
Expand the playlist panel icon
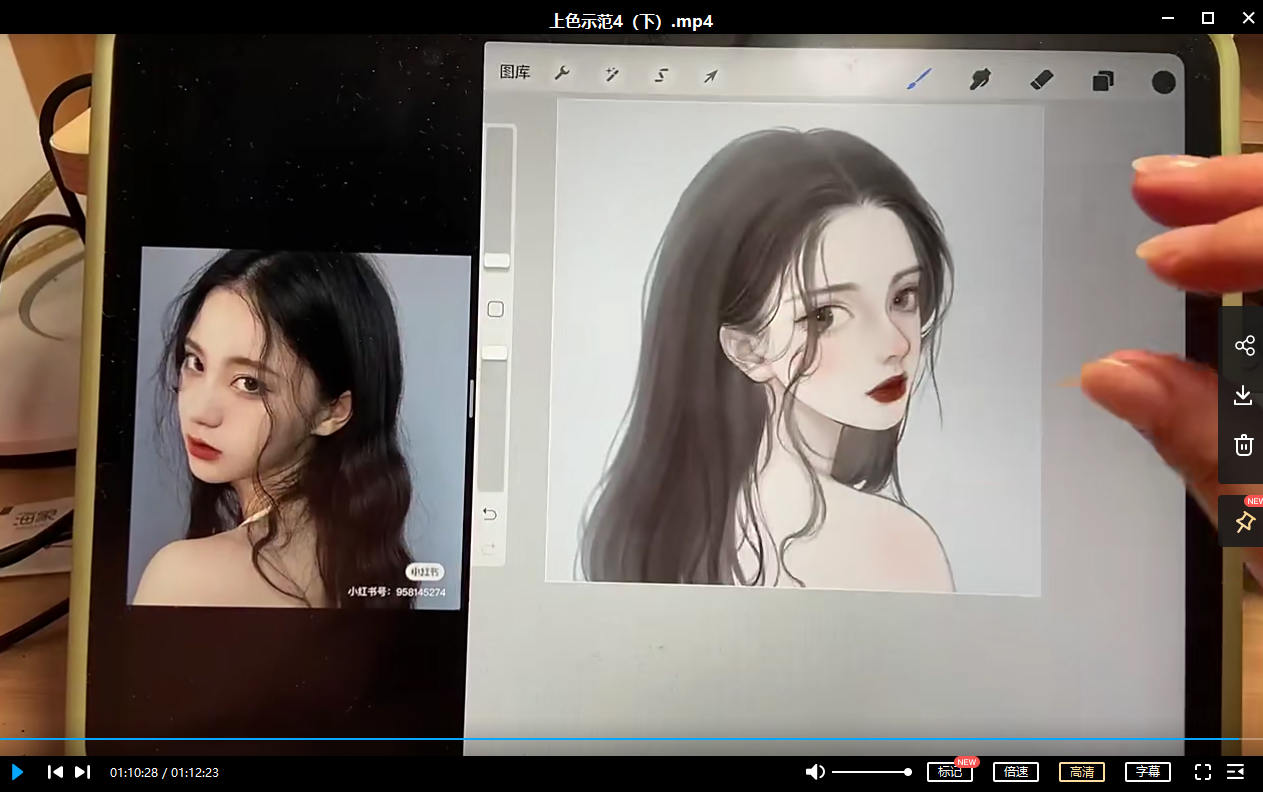point(1236,772)
